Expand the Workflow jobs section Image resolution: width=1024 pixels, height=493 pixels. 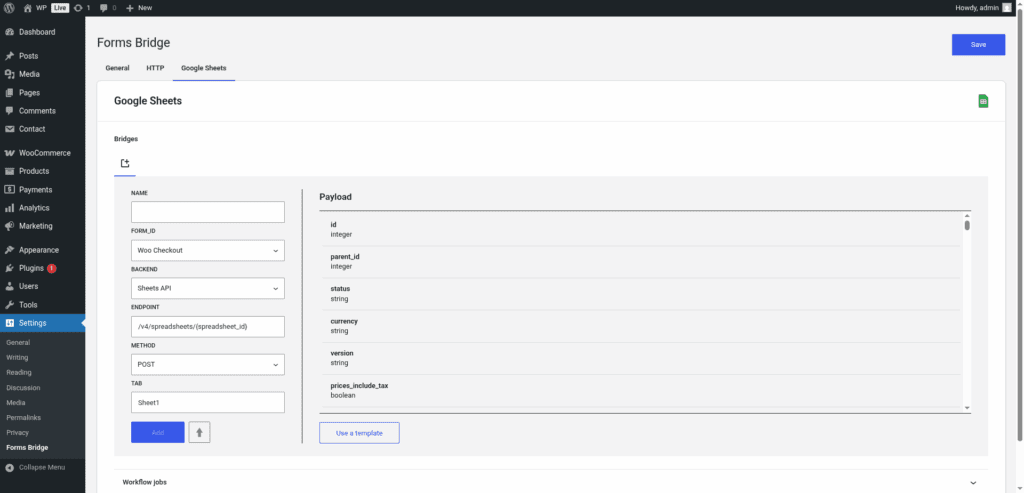551,483
